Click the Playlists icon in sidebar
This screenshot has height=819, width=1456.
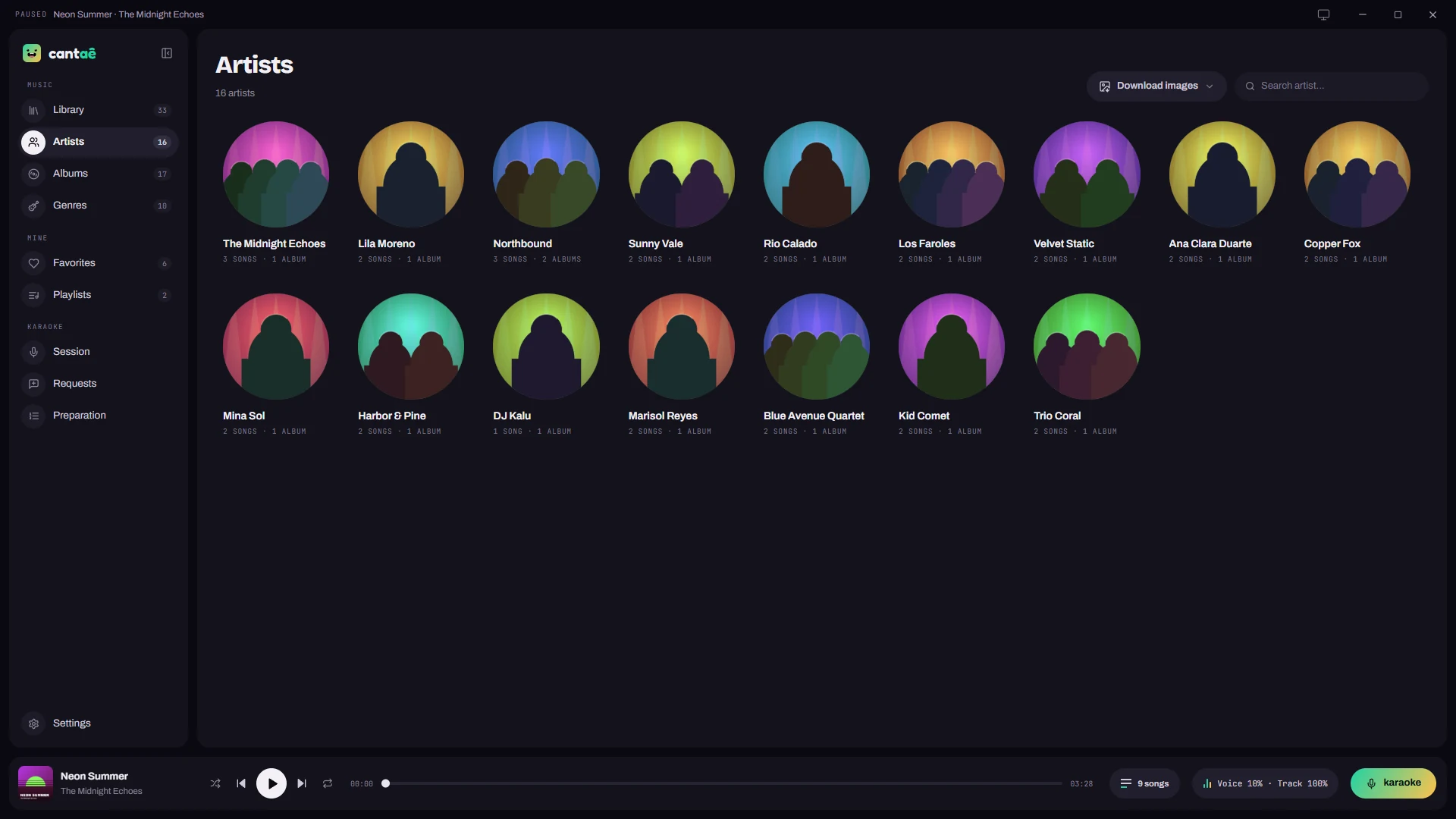click(33, 295)
